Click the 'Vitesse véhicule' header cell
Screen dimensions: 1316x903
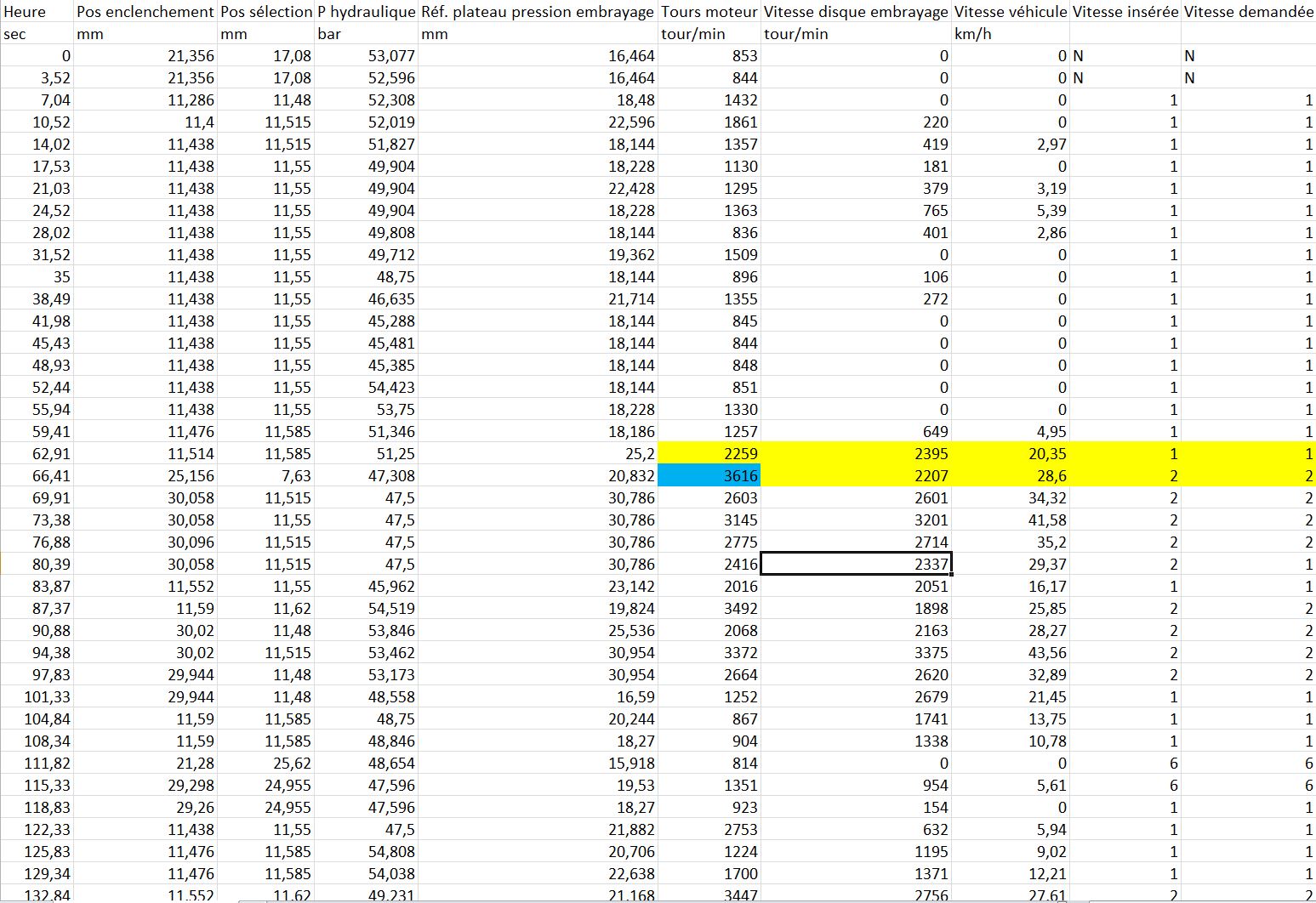click(1011, 12)
